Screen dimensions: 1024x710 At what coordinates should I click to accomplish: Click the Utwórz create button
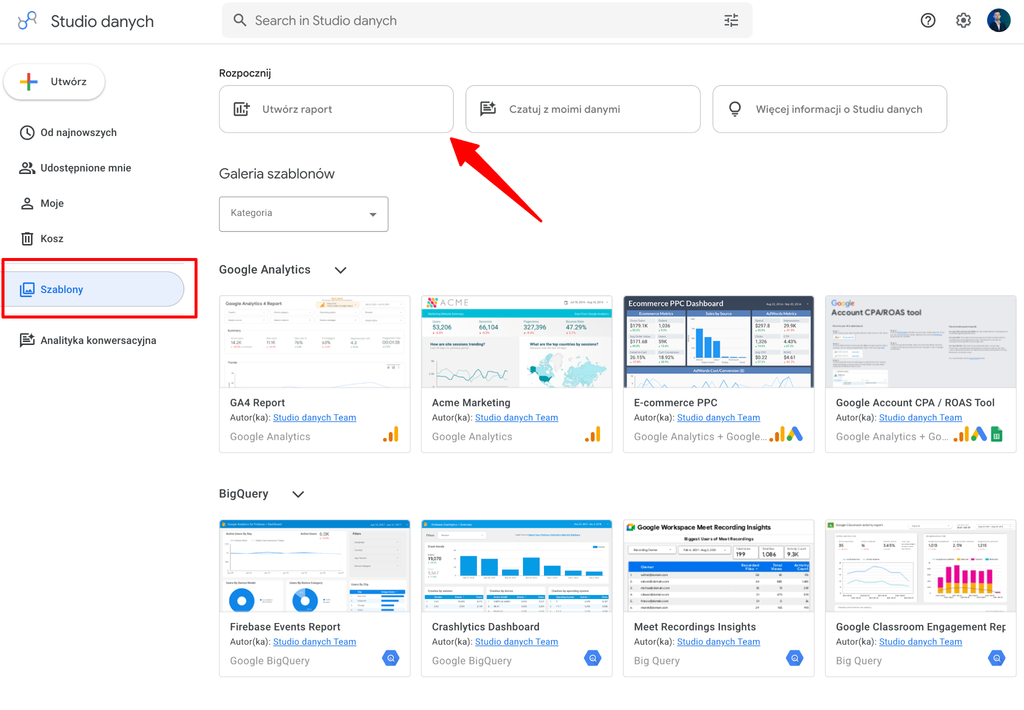click(x=54, y=82)
